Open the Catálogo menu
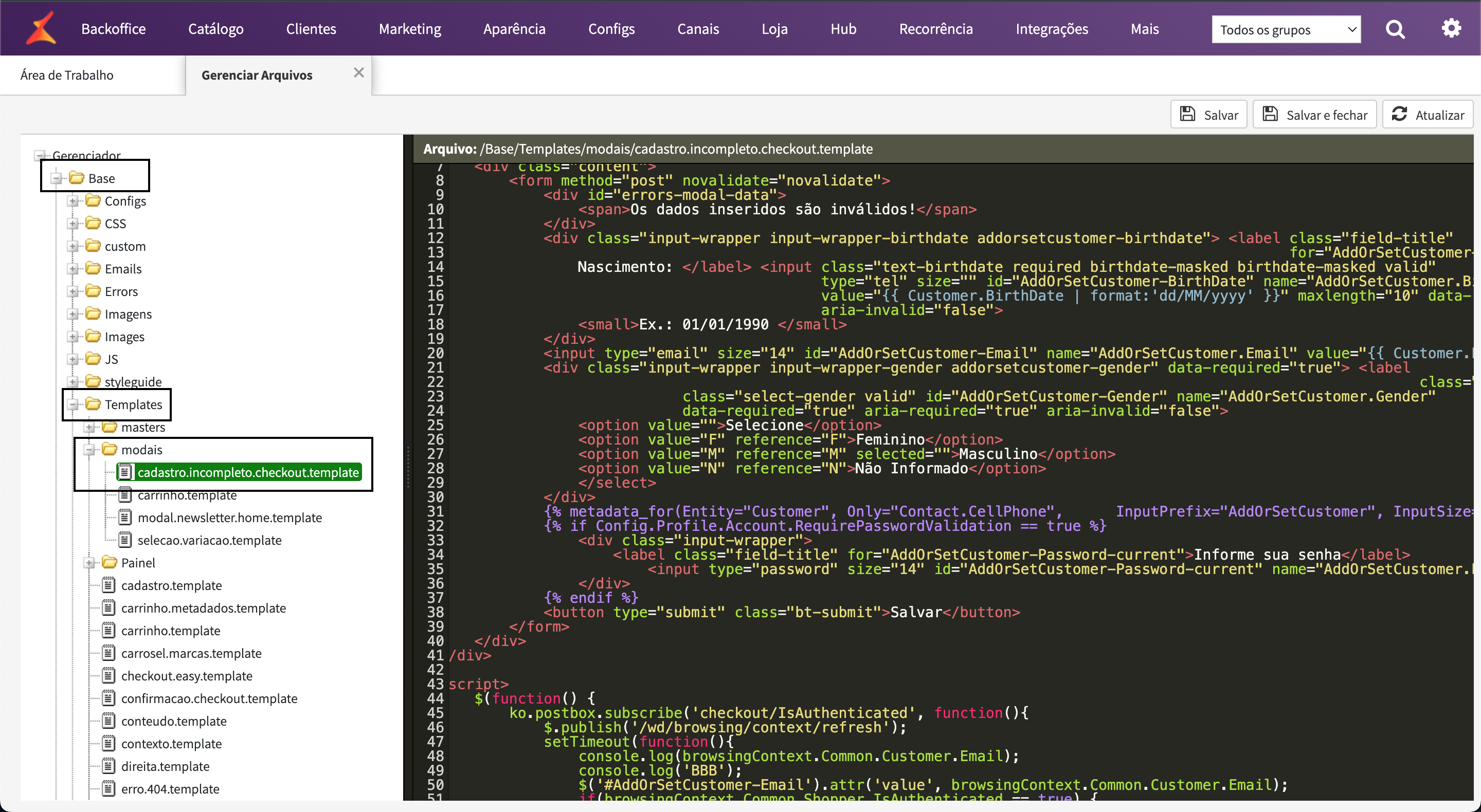Screen dimensions: 1481x812 (x=215, y=29)
